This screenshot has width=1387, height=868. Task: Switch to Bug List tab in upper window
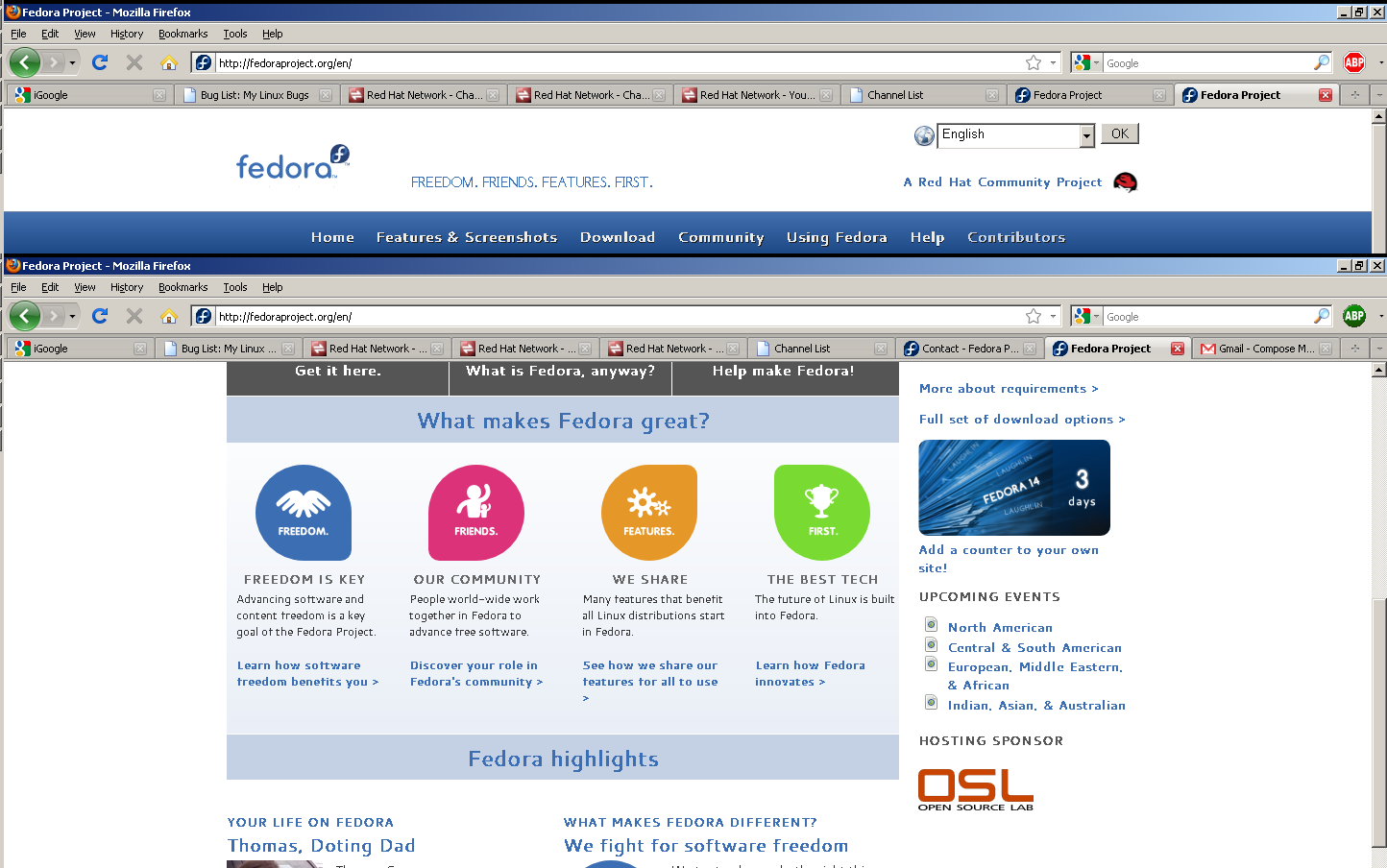coord(255,95)
